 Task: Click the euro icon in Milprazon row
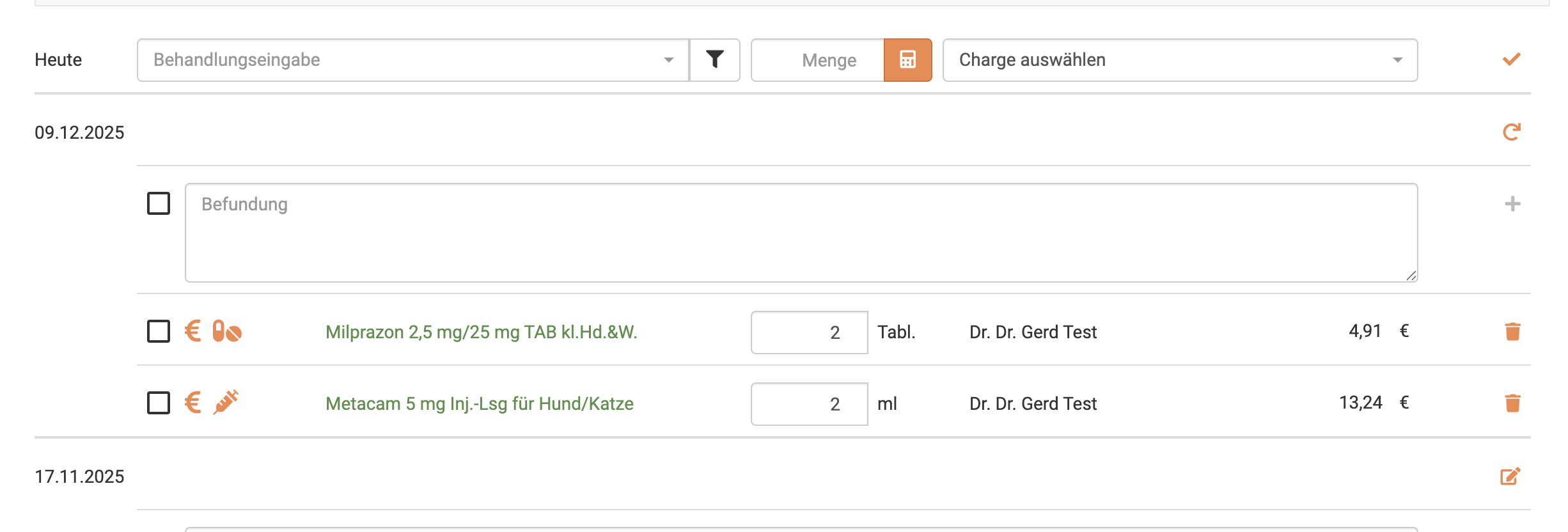(192, 331)
